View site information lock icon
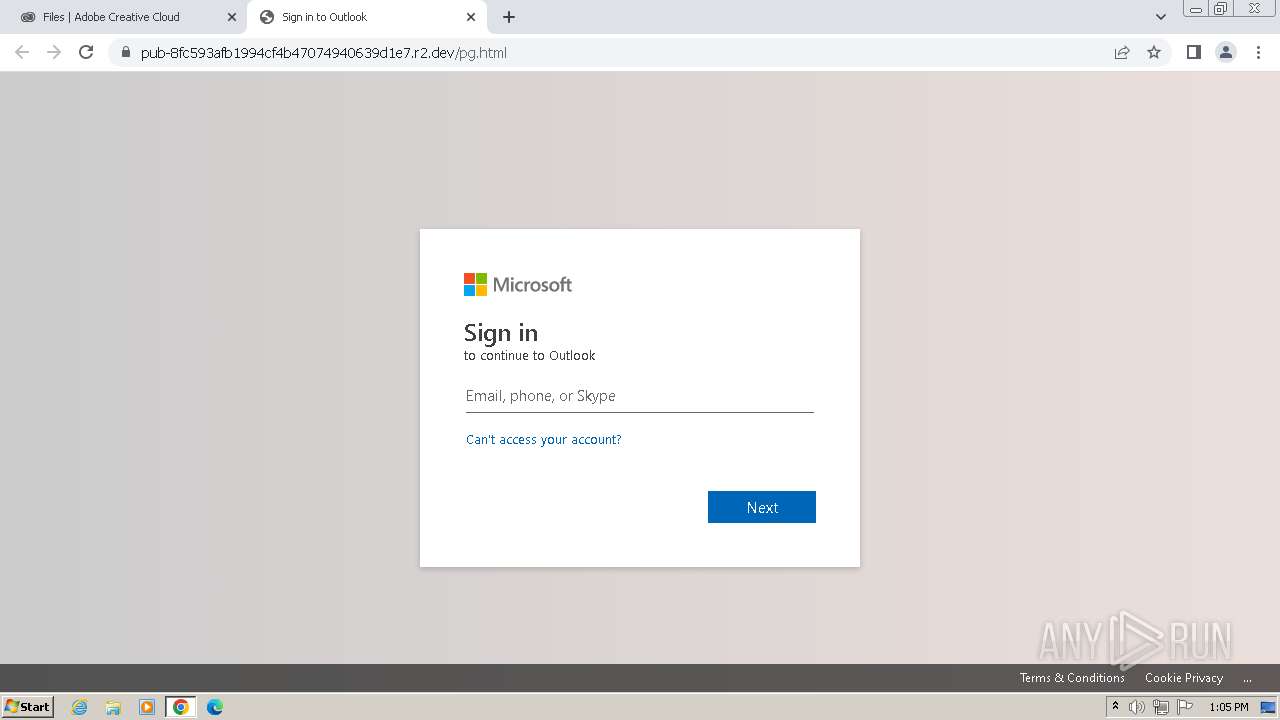This screenshot has width=1280, height=720. [126, 52]
